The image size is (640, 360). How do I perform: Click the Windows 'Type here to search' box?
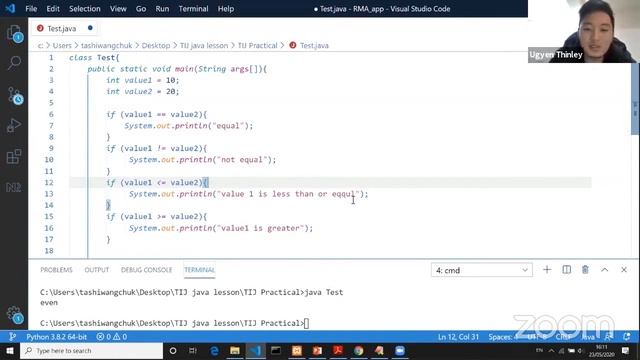(91, 351)
